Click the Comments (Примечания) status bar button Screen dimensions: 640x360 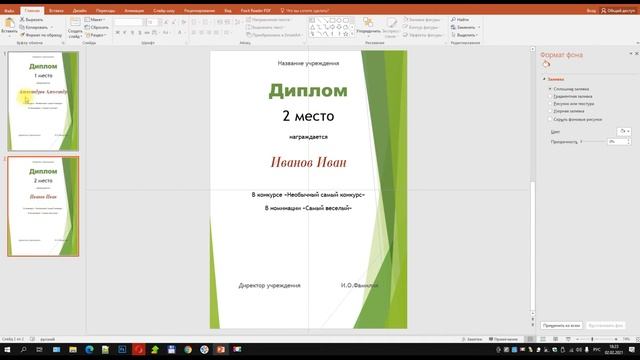(x=503, y=339)
